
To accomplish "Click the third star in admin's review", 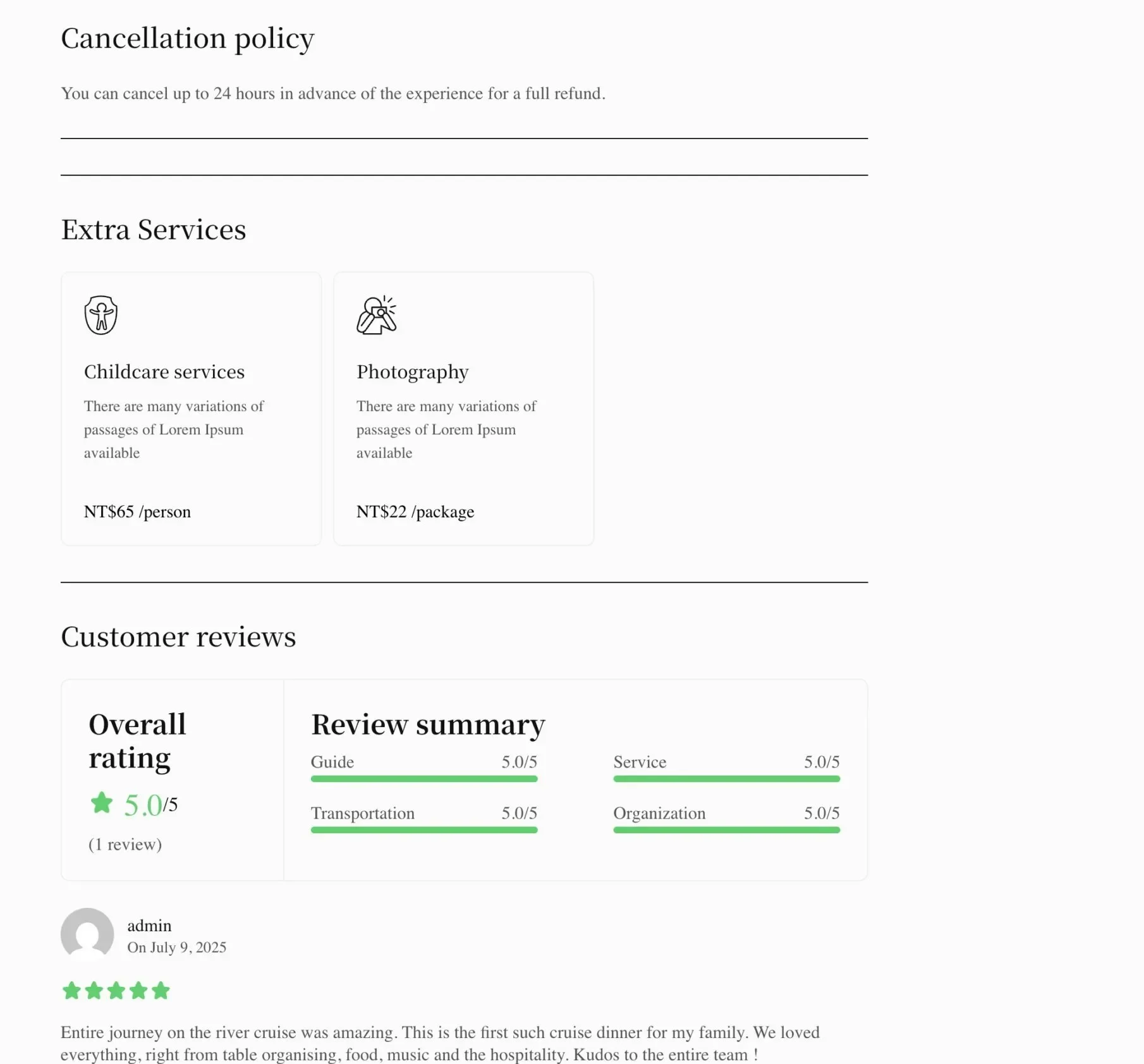I will (116, 991).
